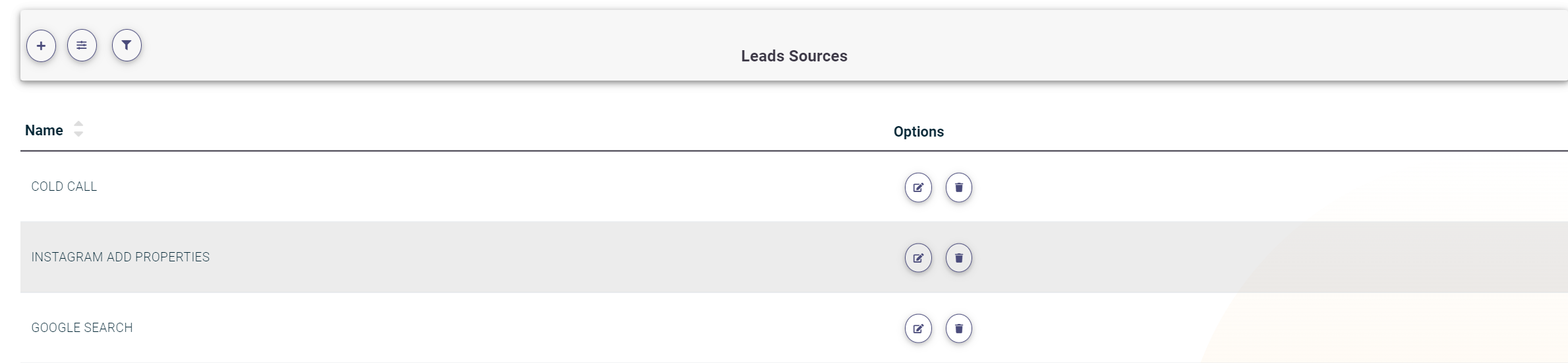Edit the GOOGLE SEARCH lead source
Viewport: 1568px width, 363px height.
(918, 329)
